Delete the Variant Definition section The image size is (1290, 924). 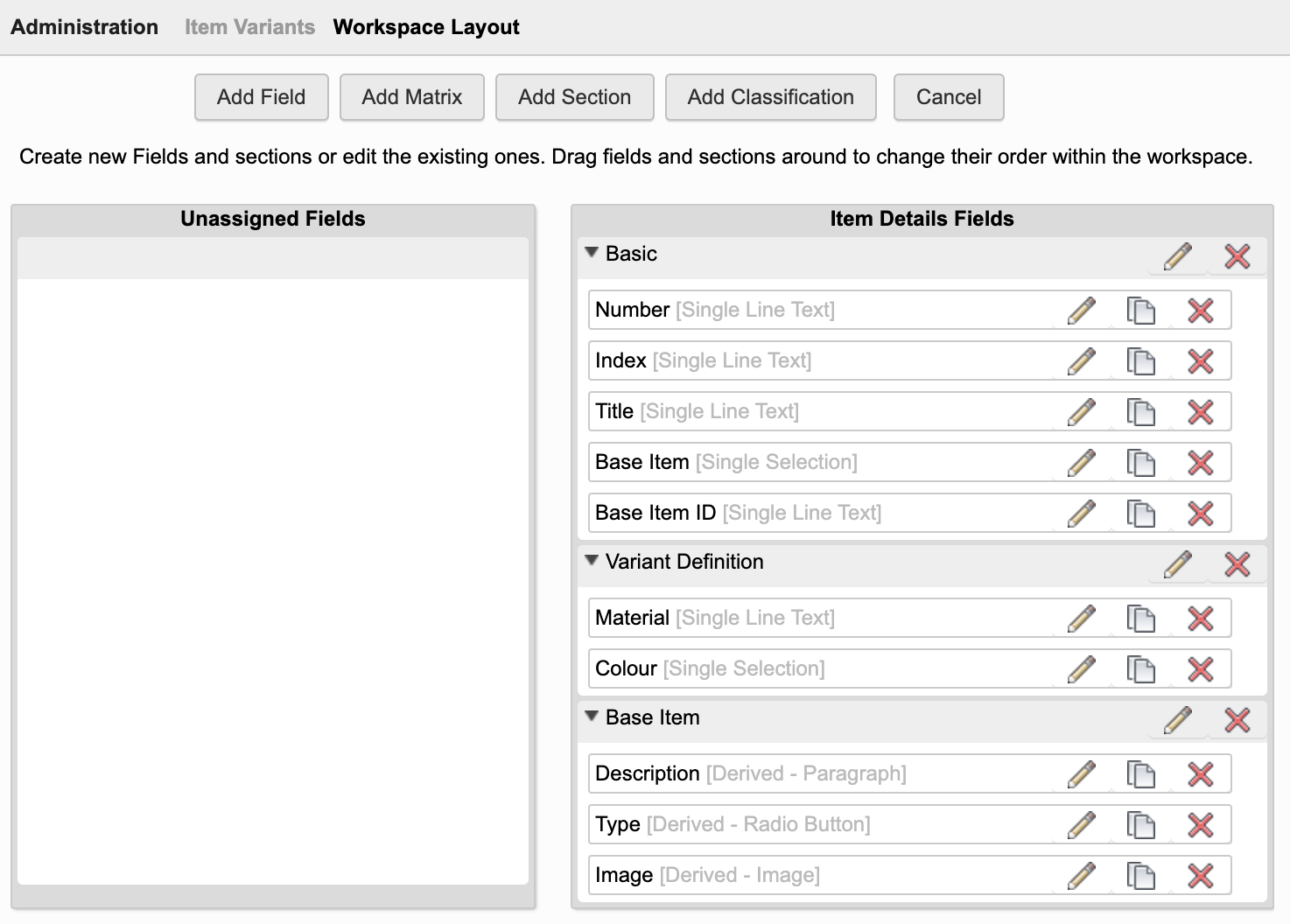(1237, 564)
